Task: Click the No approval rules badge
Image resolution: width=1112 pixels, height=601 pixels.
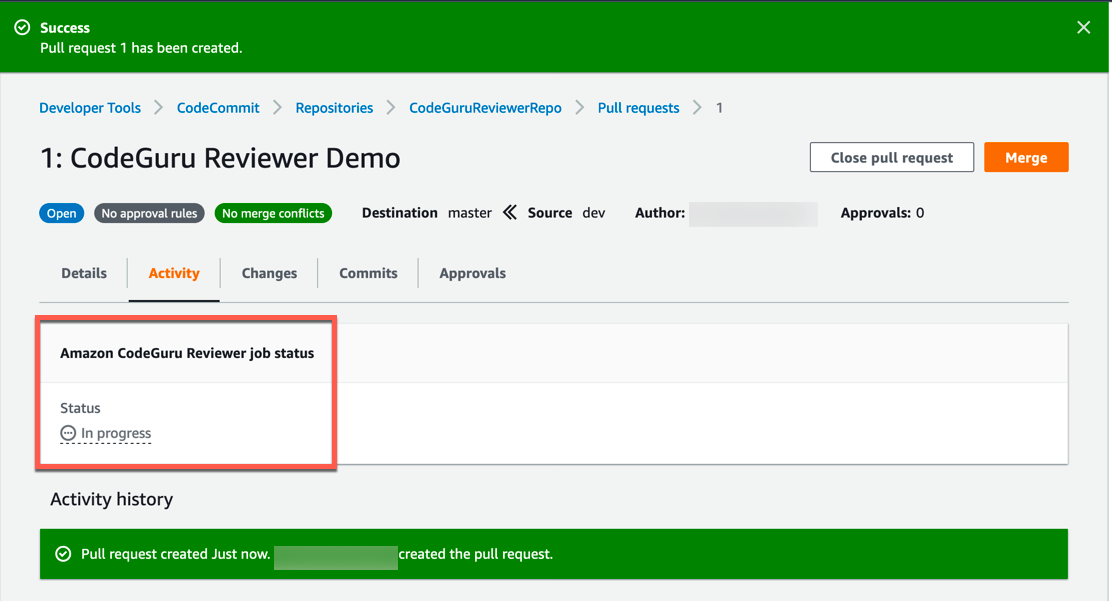Action: tap(149, 212)
